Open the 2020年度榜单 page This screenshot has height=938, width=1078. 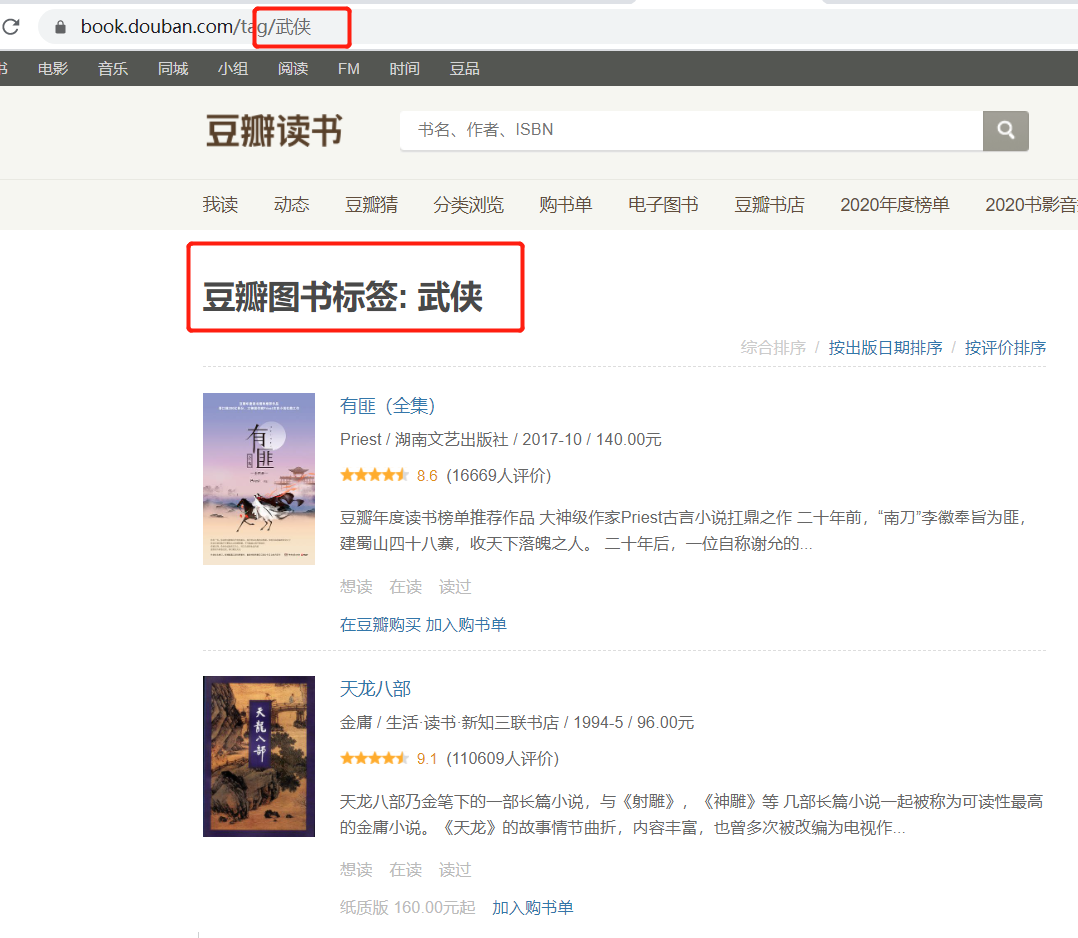[x=894, y=205]
